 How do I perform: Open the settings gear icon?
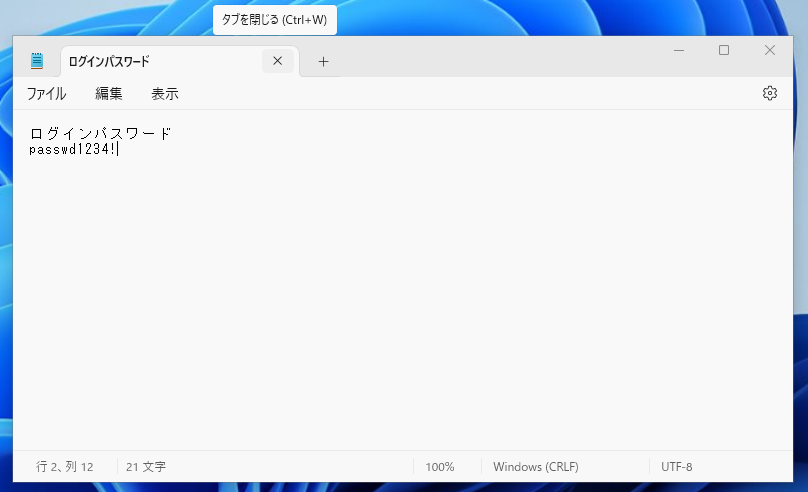point(769,93)
